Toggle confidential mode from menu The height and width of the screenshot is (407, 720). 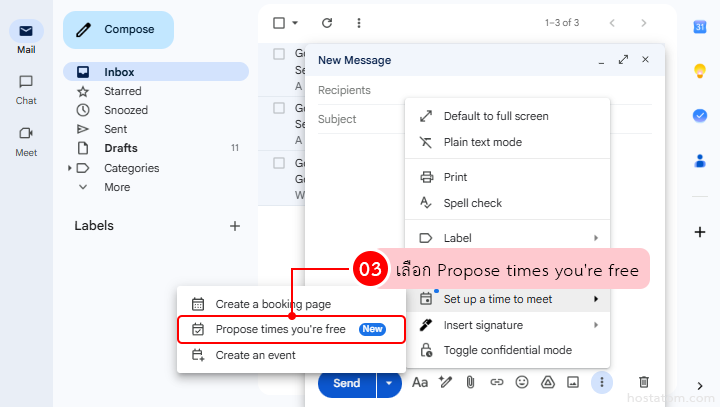pyautogui.click(x=507, y=350)
